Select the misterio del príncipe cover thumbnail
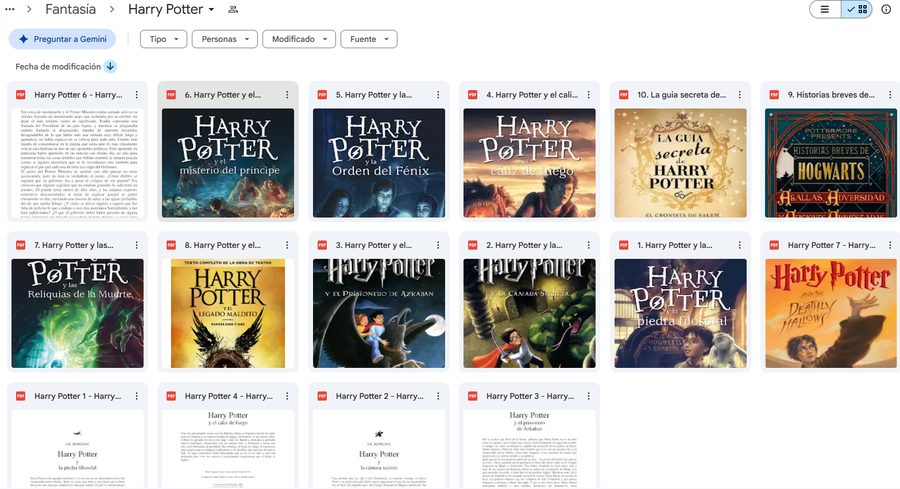Viewport: 900px width, 489px height. [228, 163]
